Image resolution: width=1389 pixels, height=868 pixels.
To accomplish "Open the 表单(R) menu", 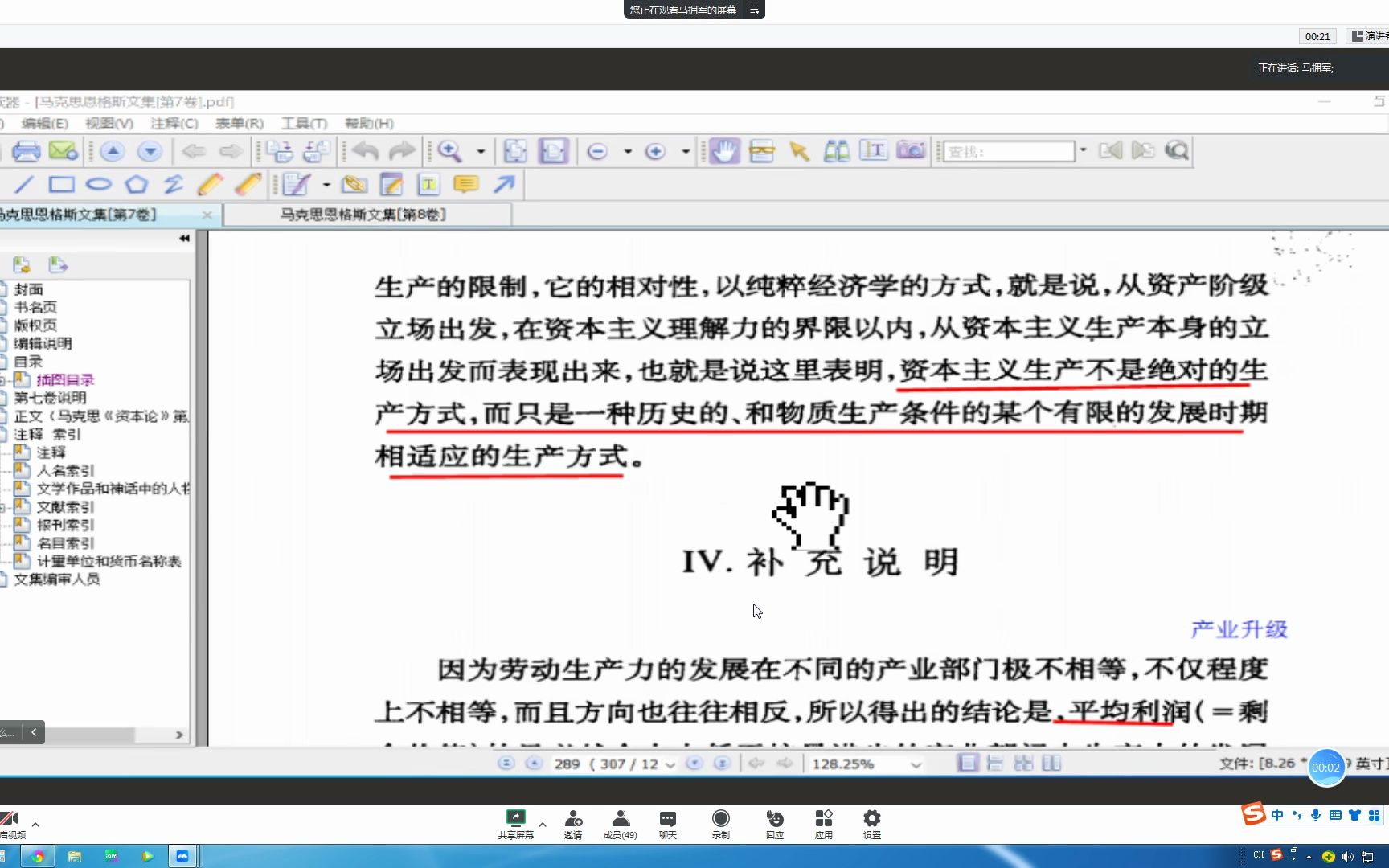I will click(x=240, y=123).
